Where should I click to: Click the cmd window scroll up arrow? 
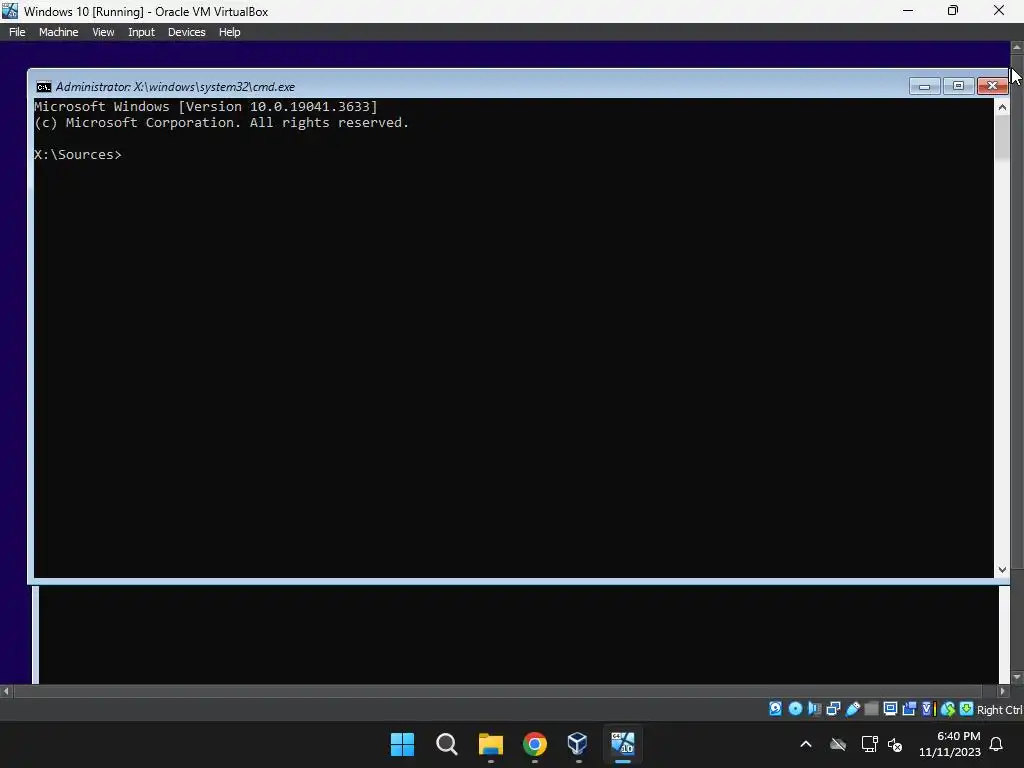tap(1002, 106)
